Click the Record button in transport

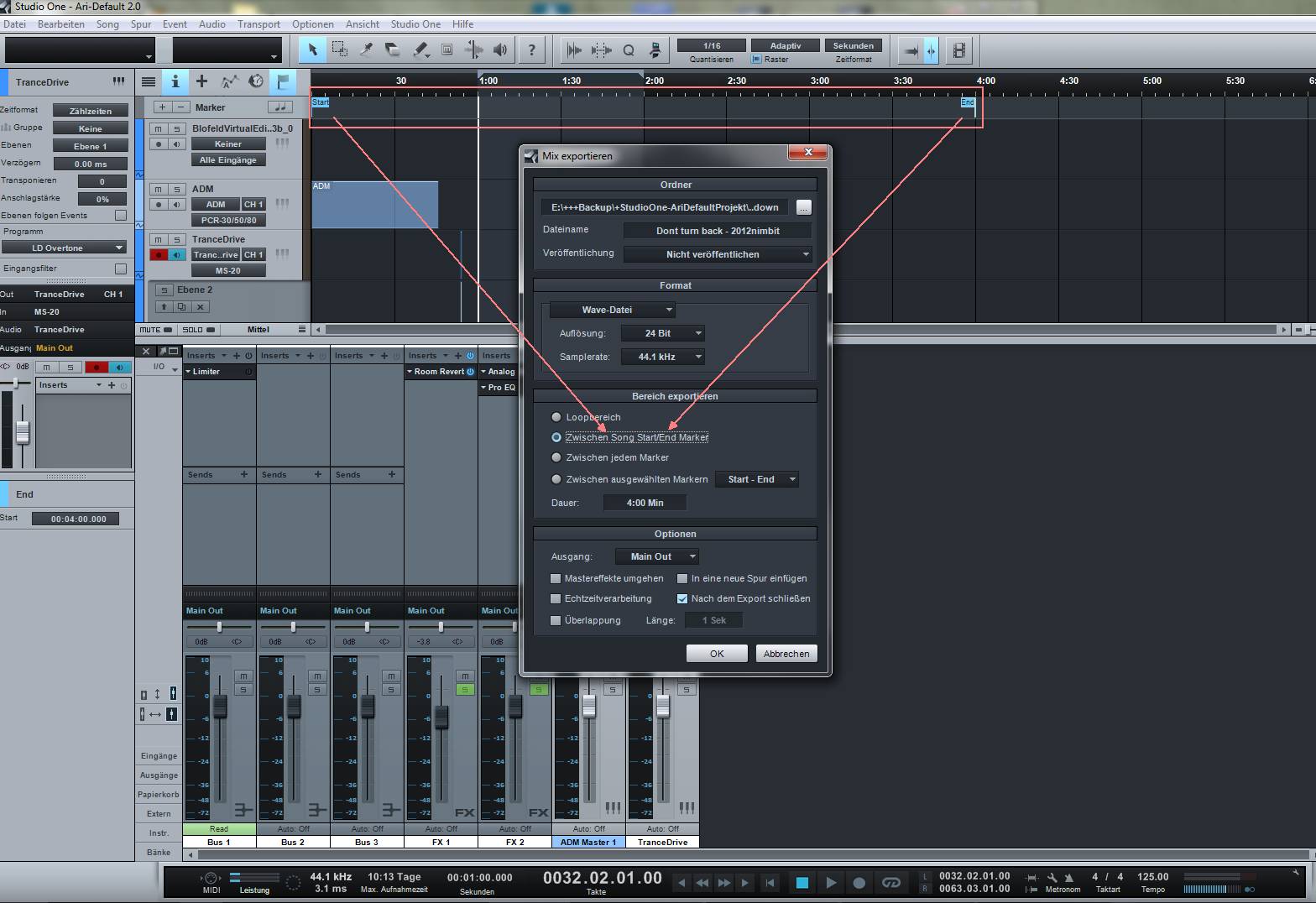pos(859,883)
